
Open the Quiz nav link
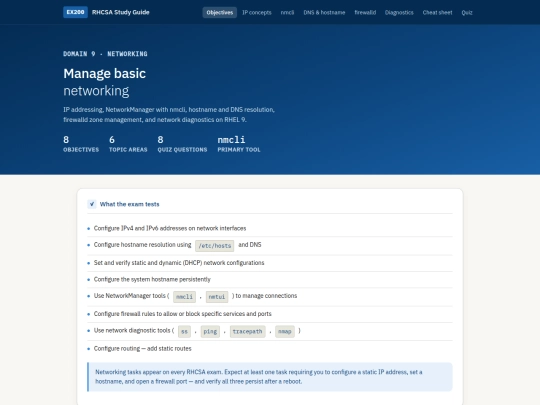(x=467, y=12)
